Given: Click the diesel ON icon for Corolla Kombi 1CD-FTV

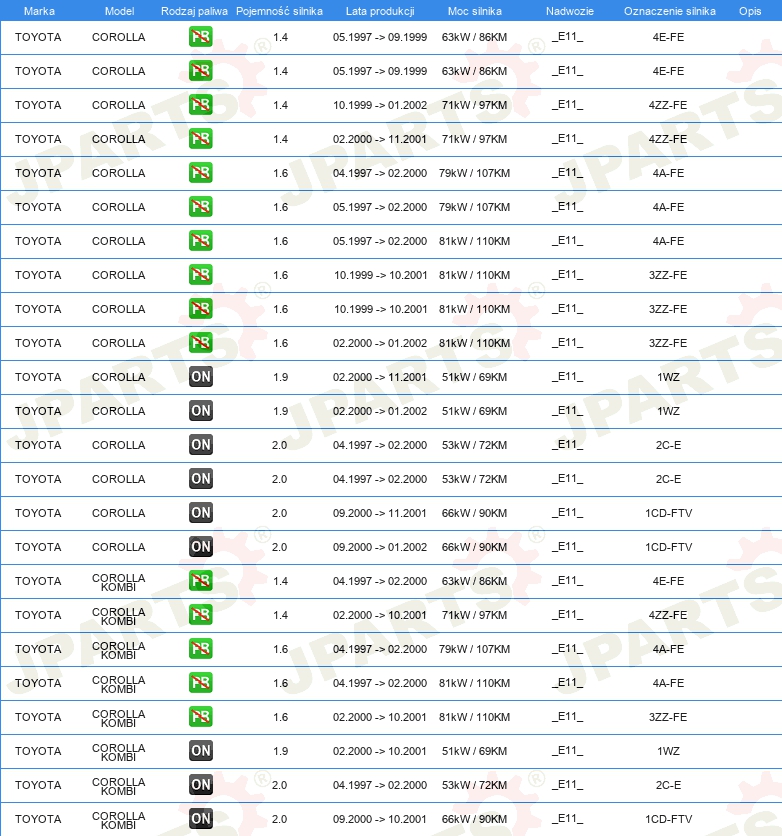Looking at the screenshot, I should [x=200, y=818].
